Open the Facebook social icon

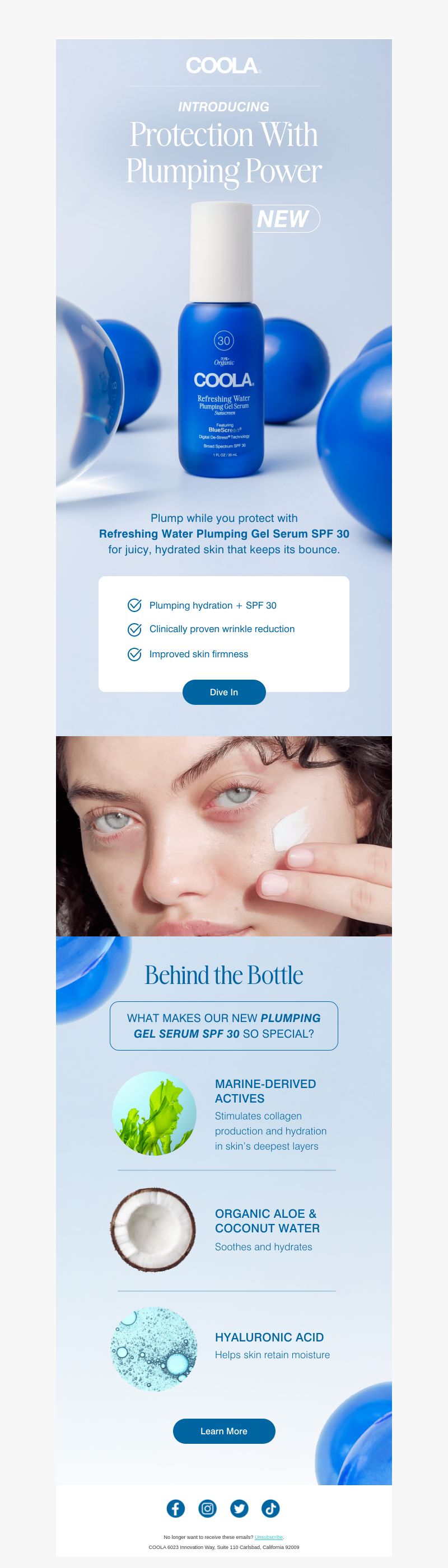175,1508
